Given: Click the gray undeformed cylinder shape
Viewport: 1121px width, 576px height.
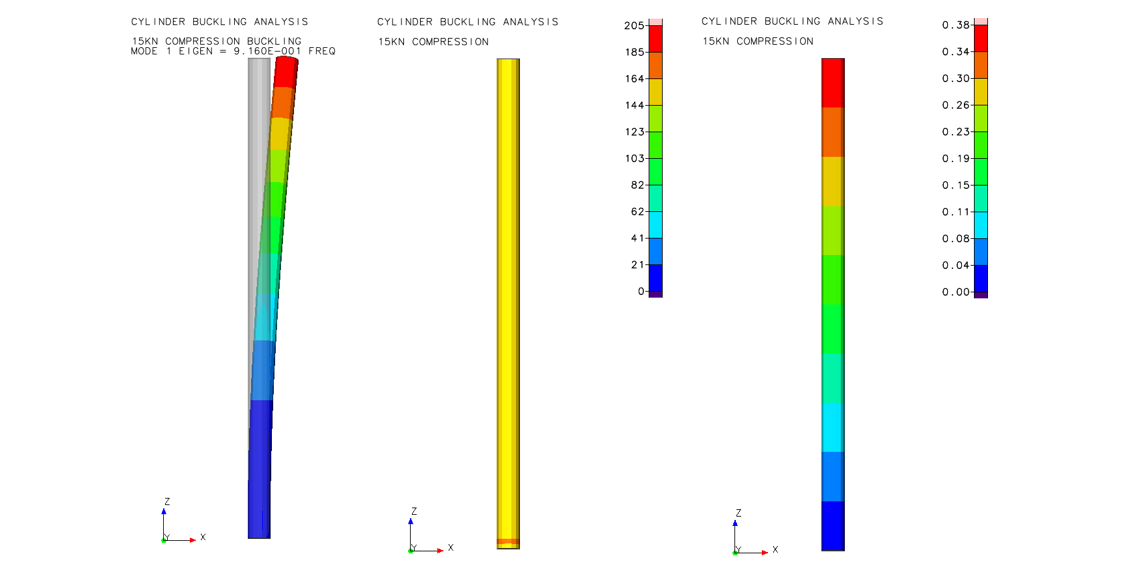Looking at the screenshot, I should 257,200.
